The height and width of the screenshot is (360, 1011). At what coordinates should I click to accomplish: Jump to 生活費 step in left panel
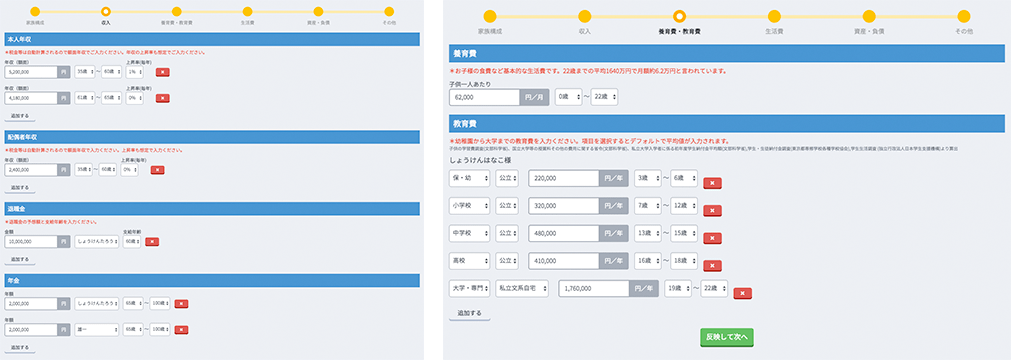pyautogui.click(x=248, y=12)
